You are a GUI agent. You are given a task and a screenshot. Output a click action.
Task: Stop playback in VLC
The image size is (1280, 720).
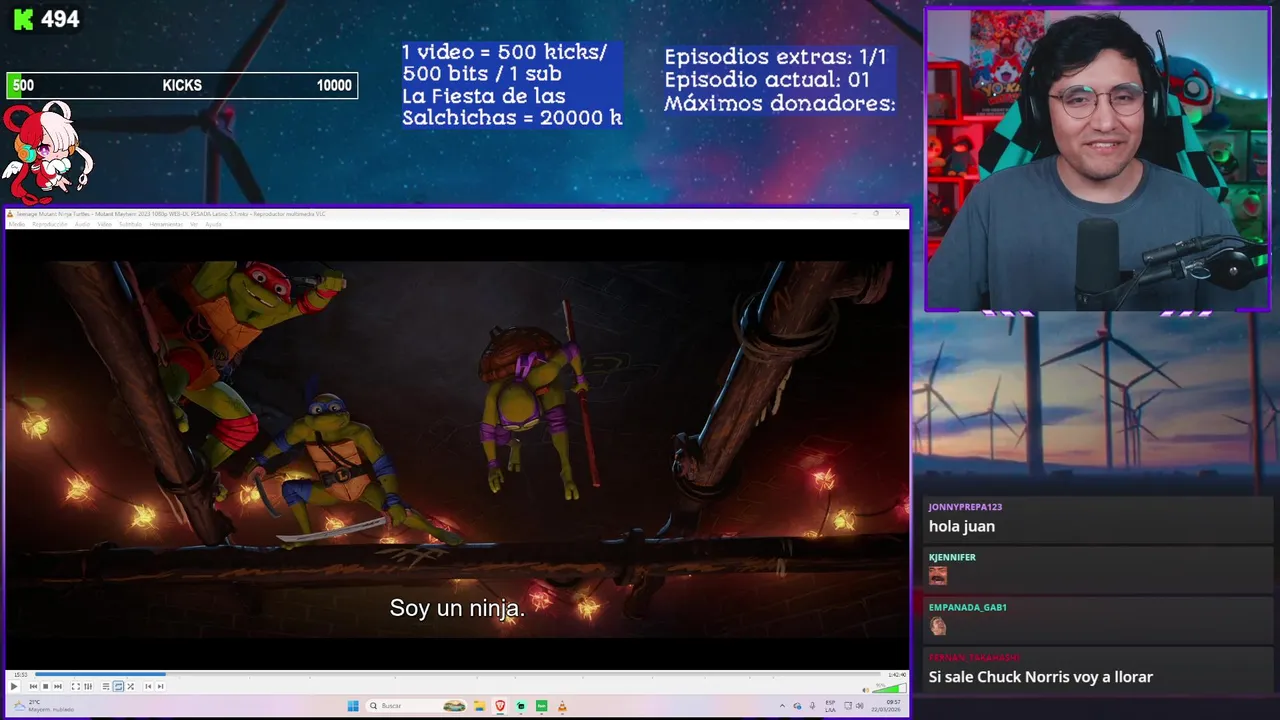[x=45, y=686]
